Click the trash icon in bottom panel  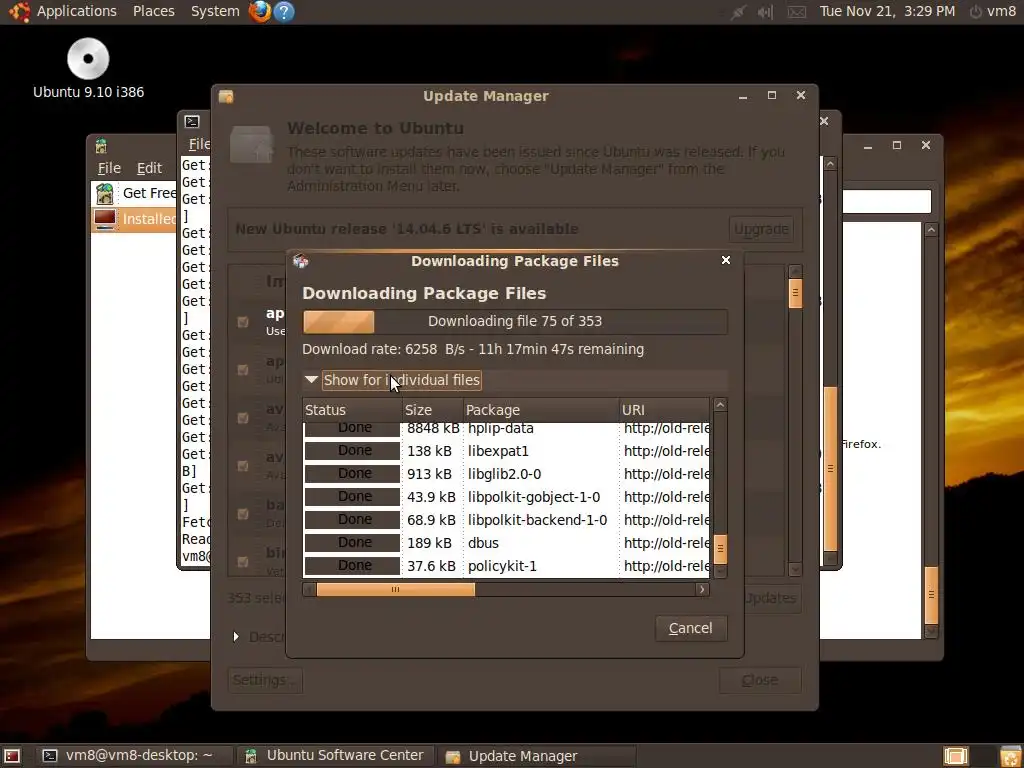[1010, 756]
